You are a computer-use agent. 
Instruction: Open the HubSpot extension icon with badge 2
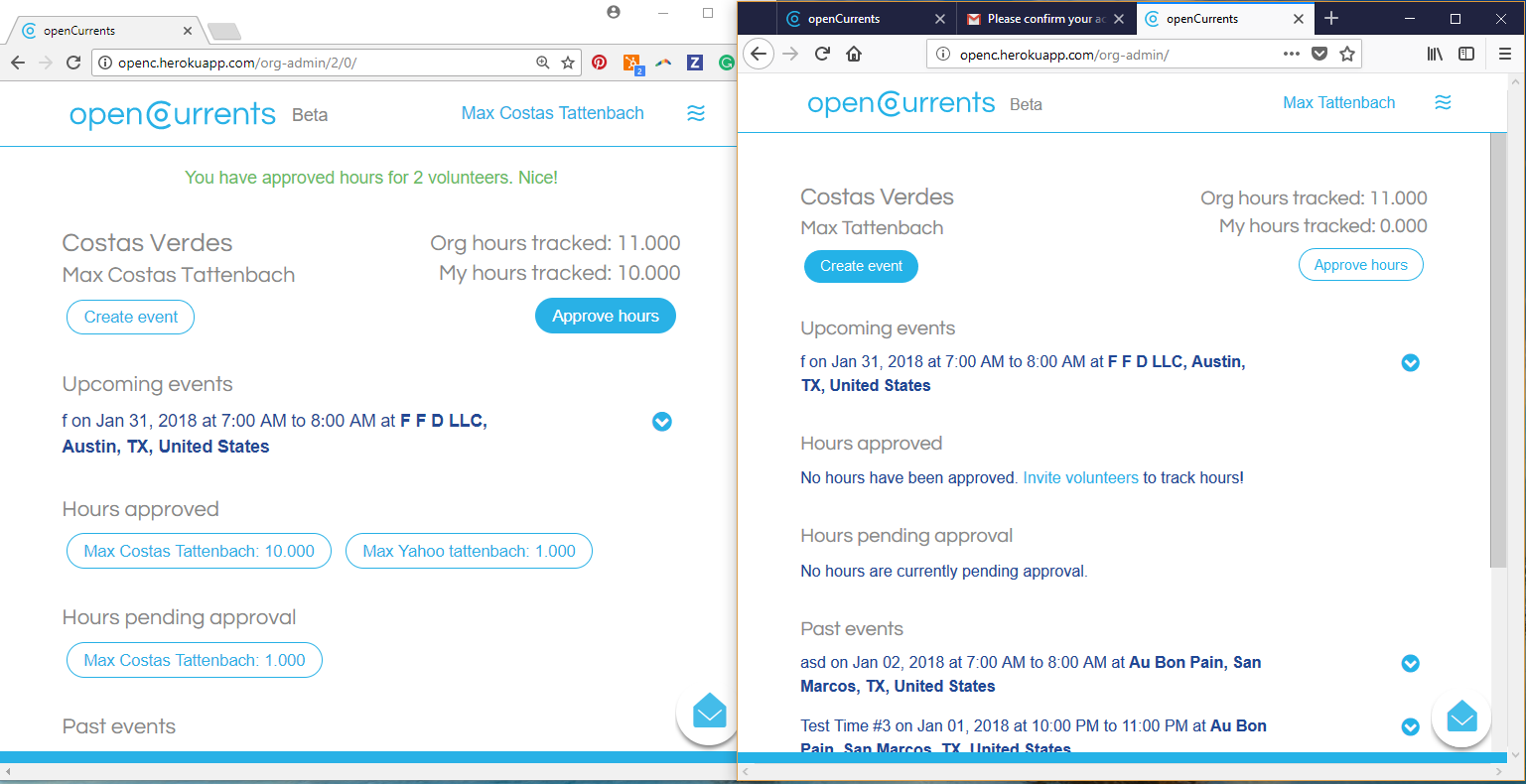(x=632, y=64)
